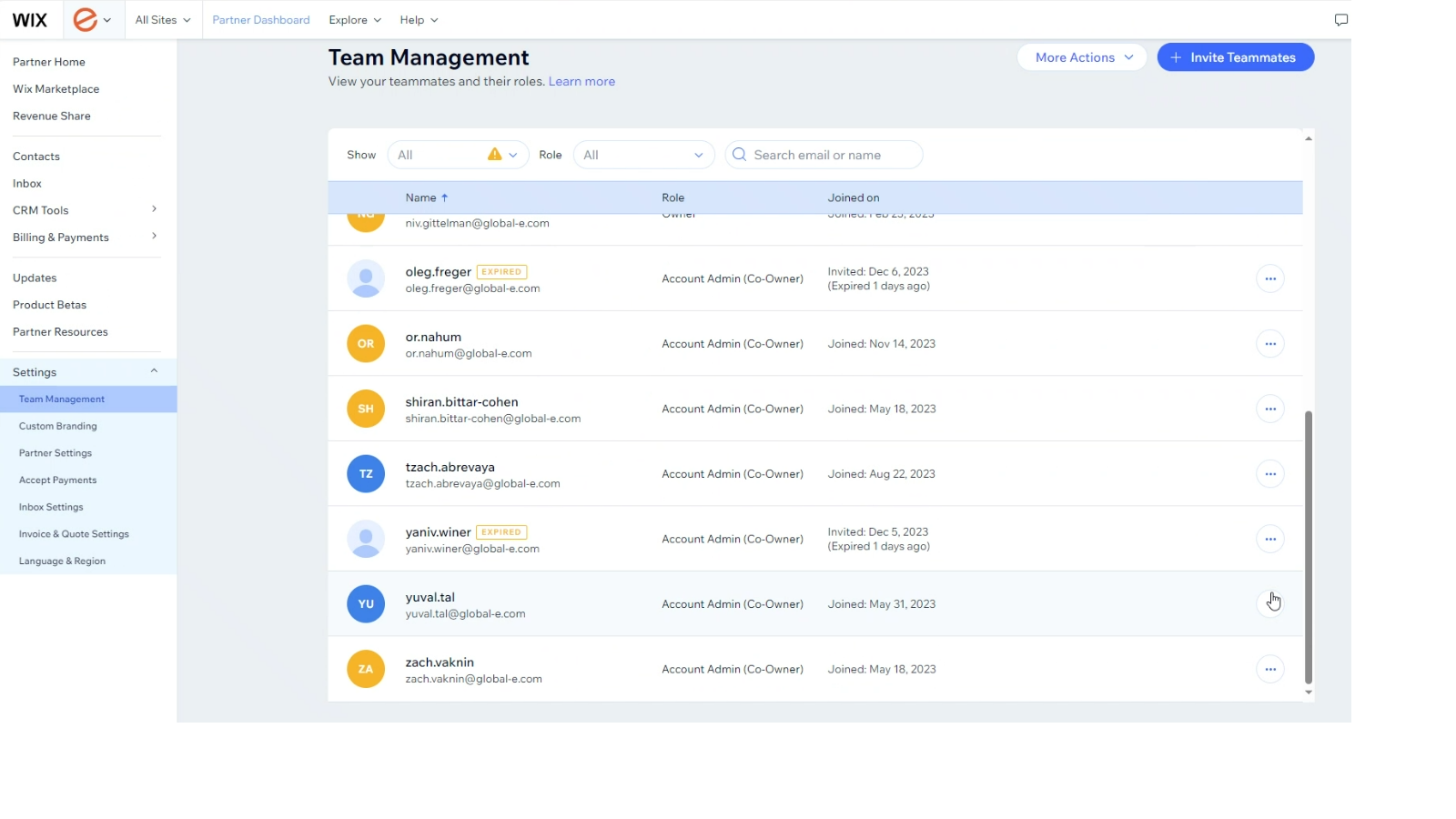Open more options for oleg.freger
Screen dimensions: 1456x819
(x=1269, y=278)
